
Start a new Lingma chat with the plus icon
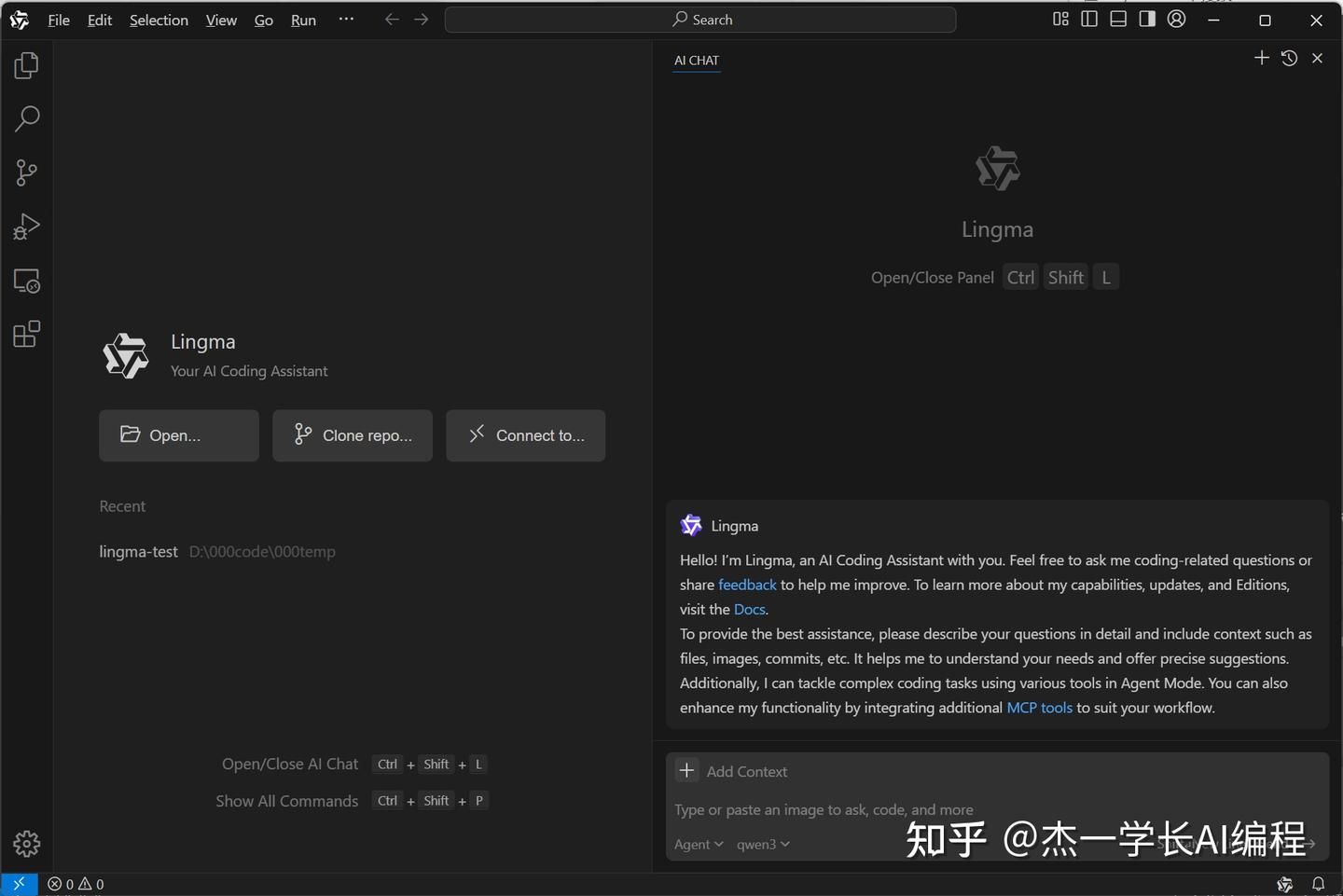point(1262,57)
